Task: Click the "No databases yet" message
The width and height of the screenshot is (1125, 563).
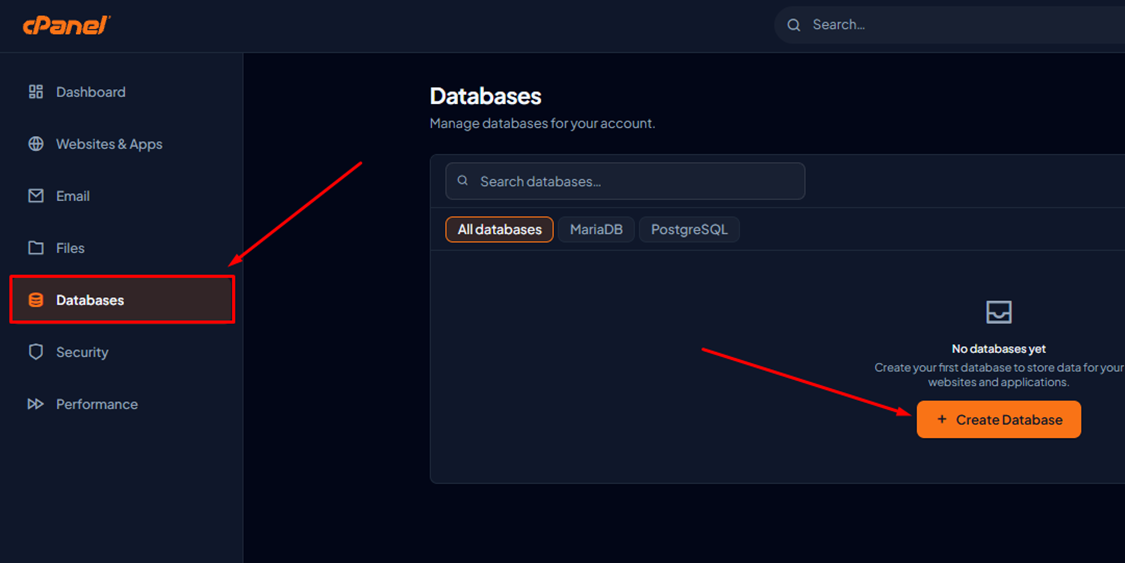Action: click(x=999, y=349)
